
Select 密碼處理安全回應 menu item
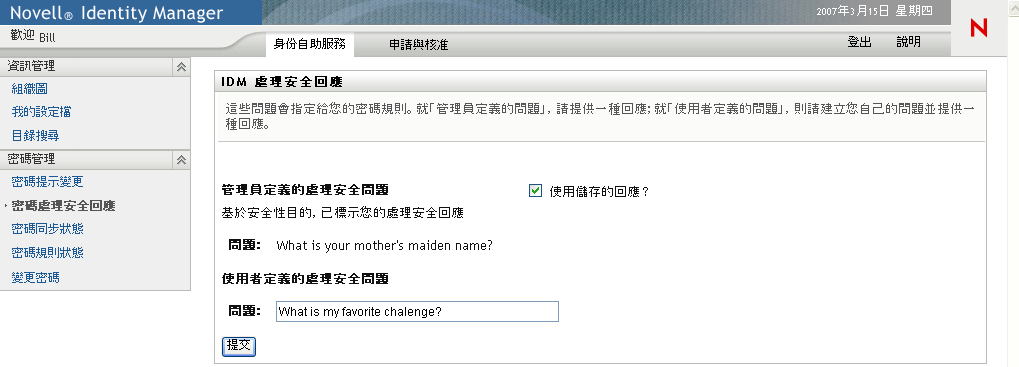point(64,206)
